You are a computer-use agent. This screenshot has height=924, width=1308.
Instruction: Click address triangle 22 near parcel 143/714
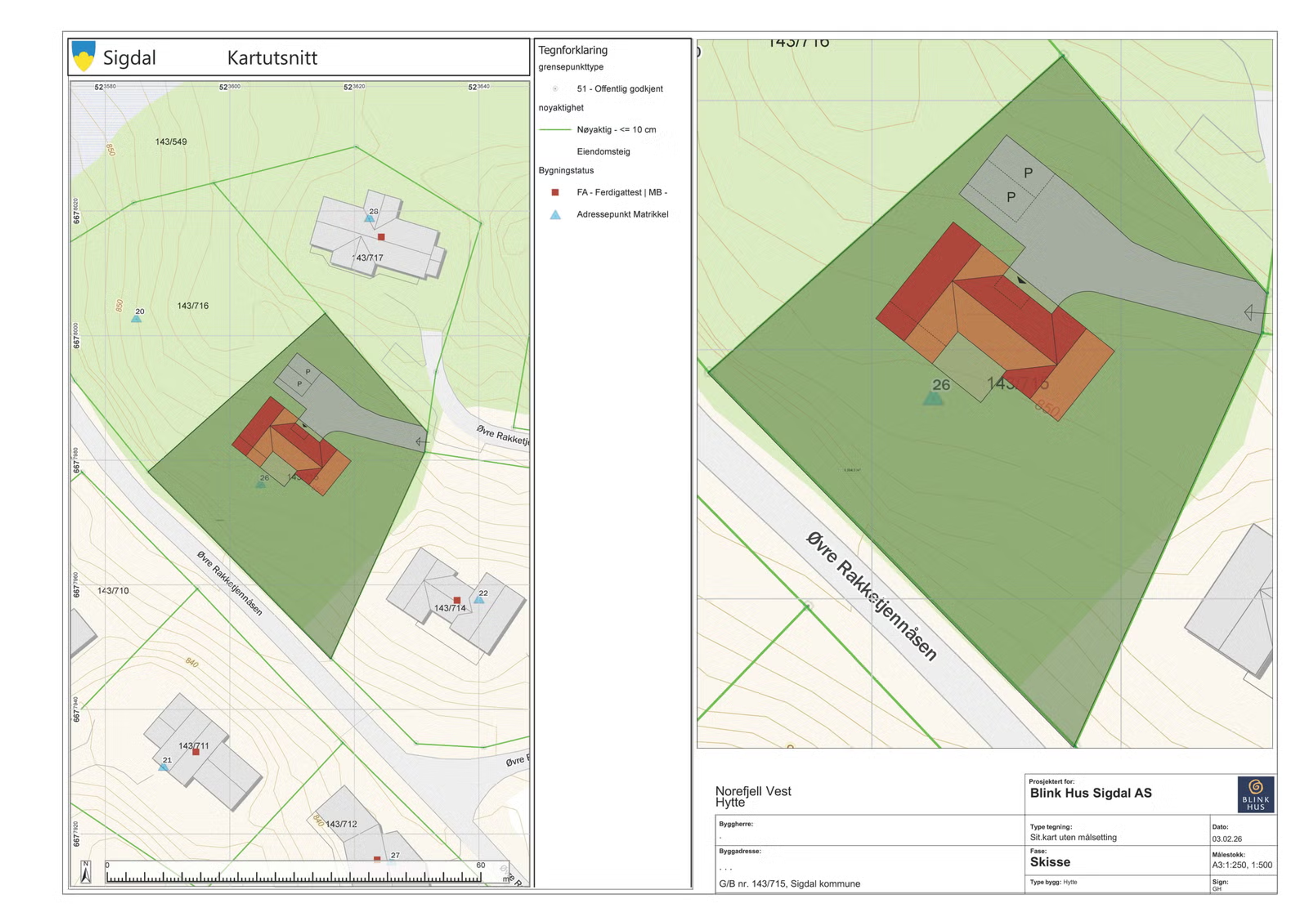[x=479, y=600]
